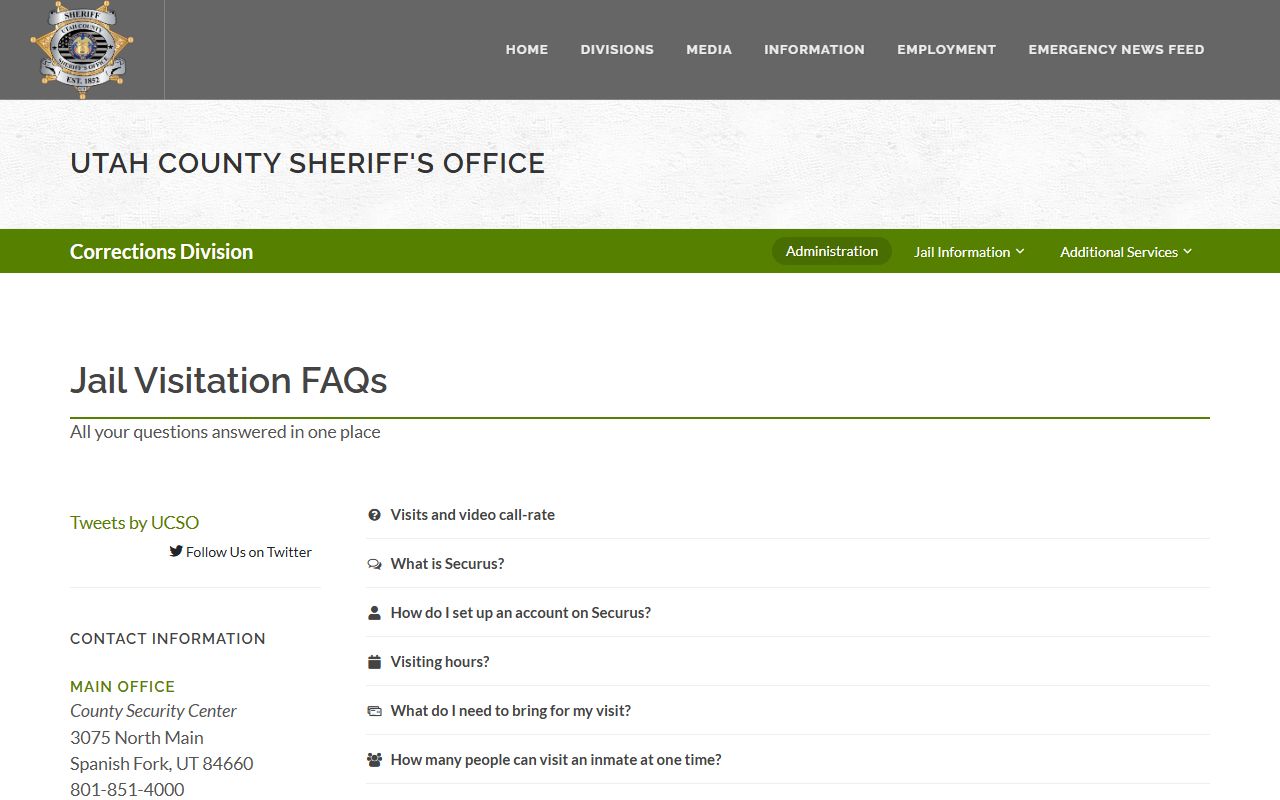Click the Jail Visitation FAQs heading
Viewport: 1280px width, 800px height.
click(x=229, y=380)
